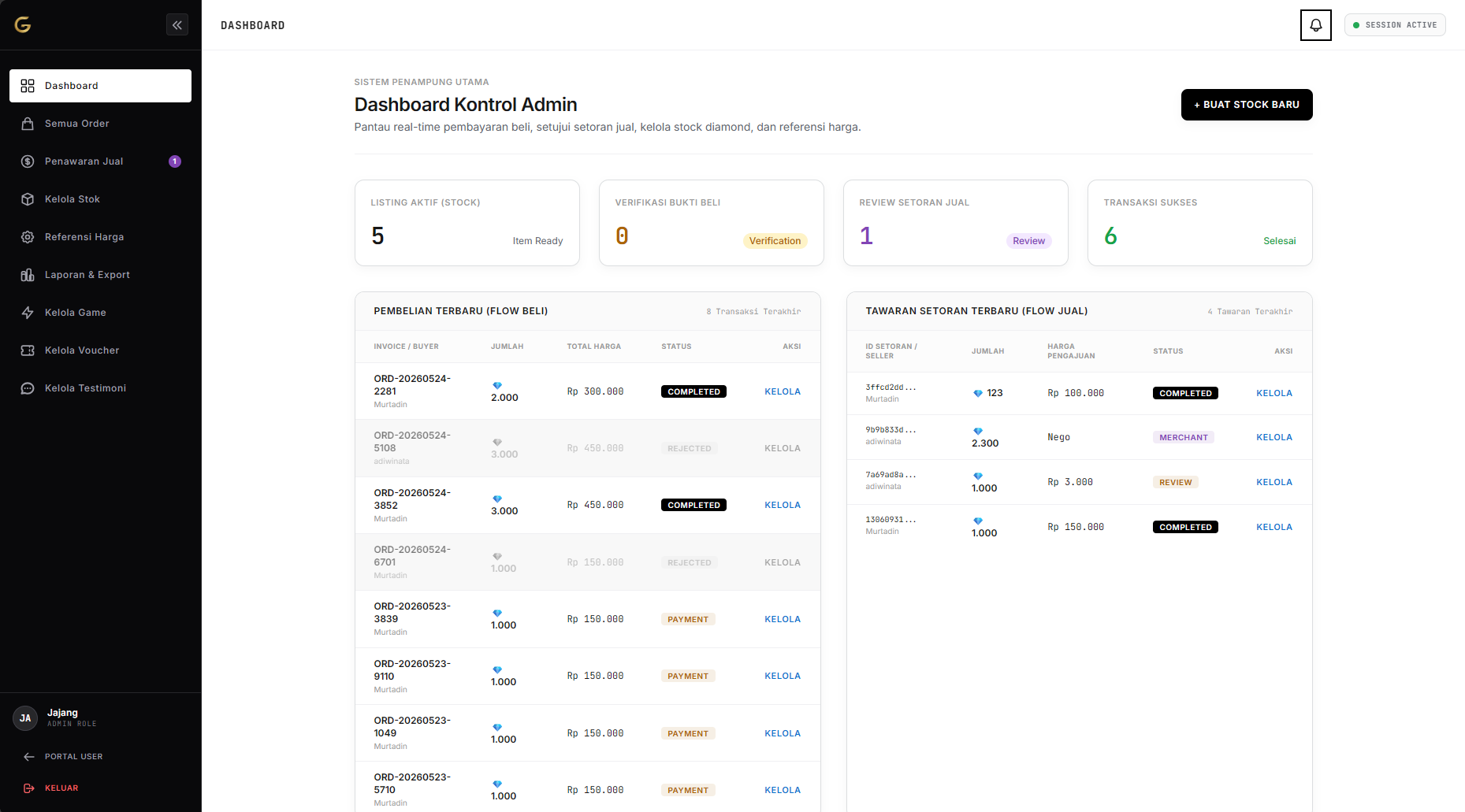Click the Laporan & Export chart icon
The width and height of the screenshot is (1465, 812).
(28, 275)
